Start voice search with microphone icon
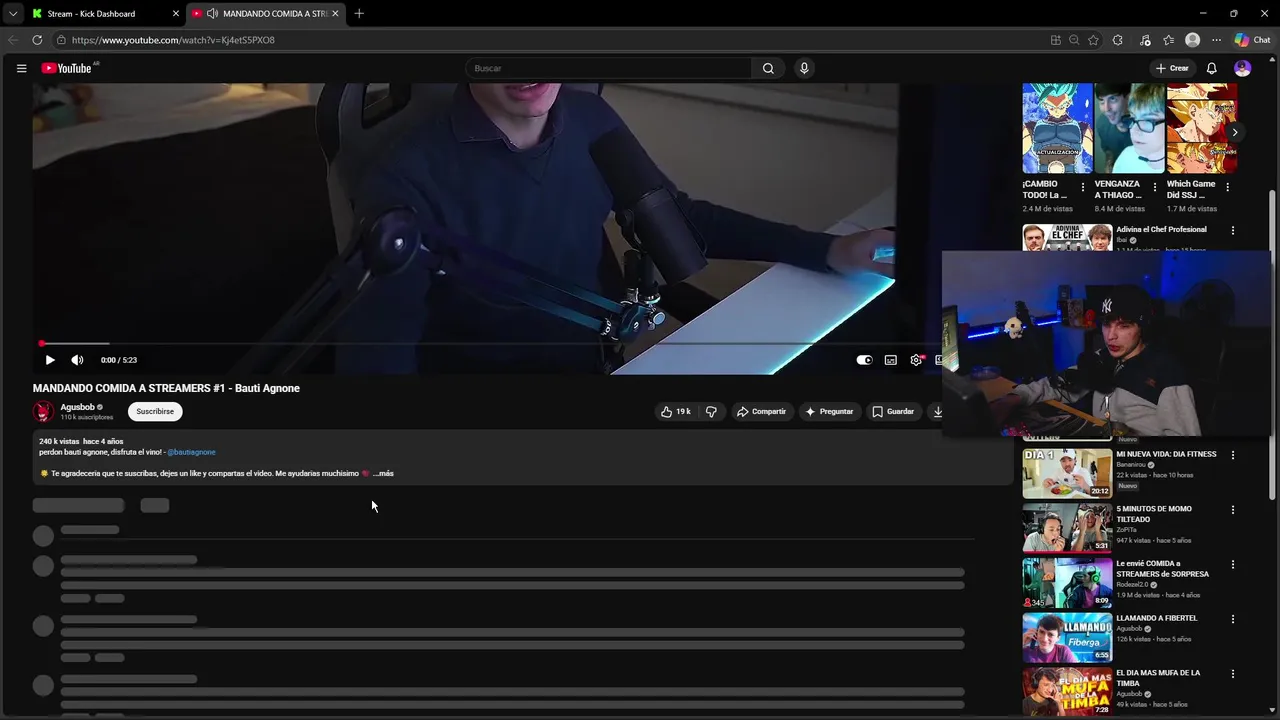This screenshot has width=1280, height=720. pyautogui.click(x=804, y=68)
